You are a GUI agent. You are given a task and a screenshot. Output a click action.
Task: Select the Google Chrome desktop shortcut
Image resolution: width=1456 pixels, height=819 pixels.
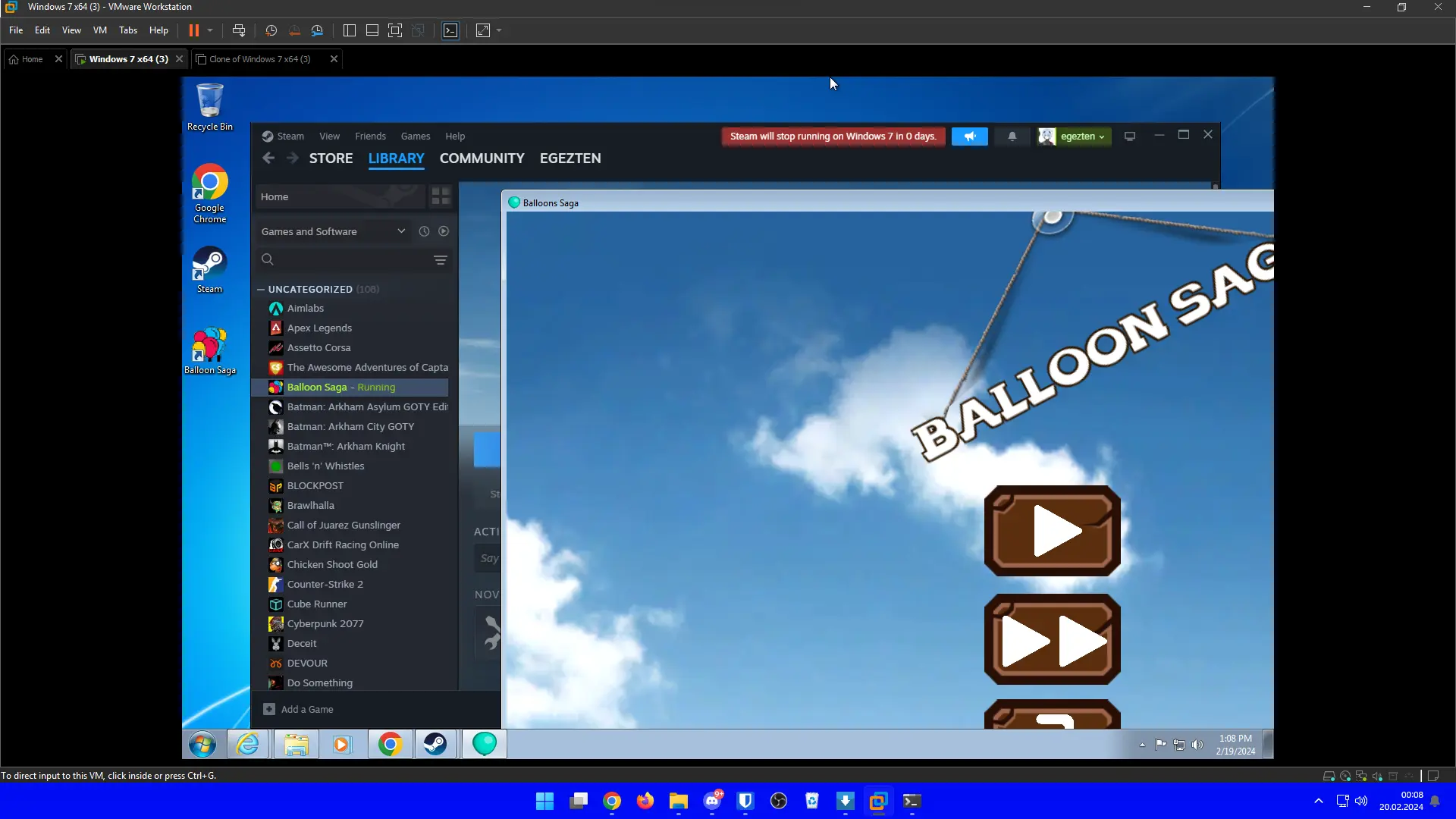(210, 193)
